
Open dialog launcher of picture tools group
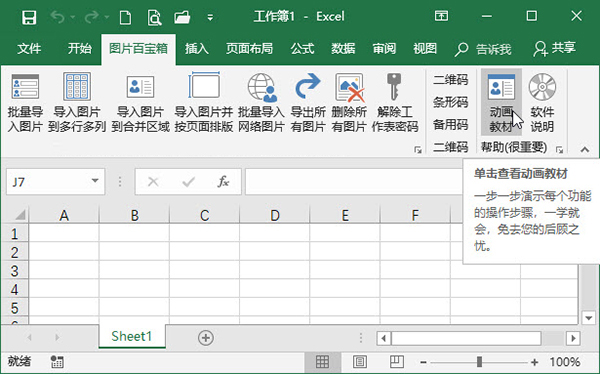tap(418, 150)
